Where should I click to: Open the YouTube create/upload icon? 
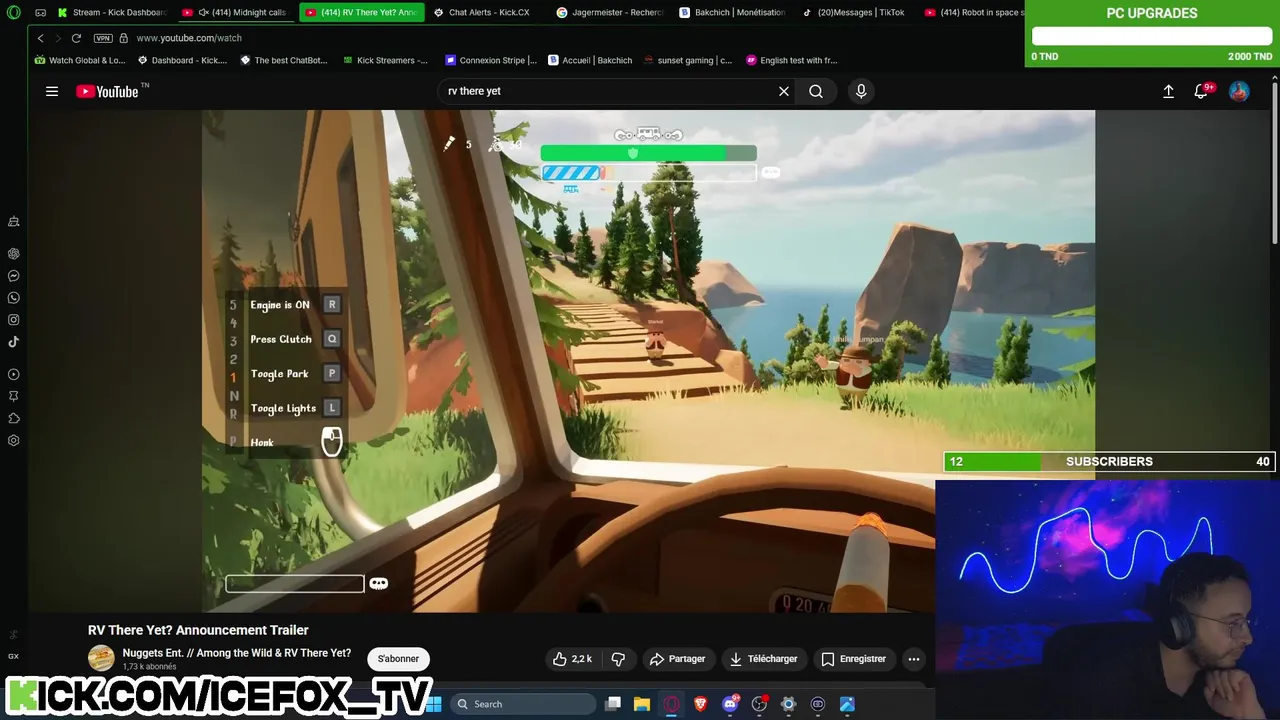[1168, 91]
